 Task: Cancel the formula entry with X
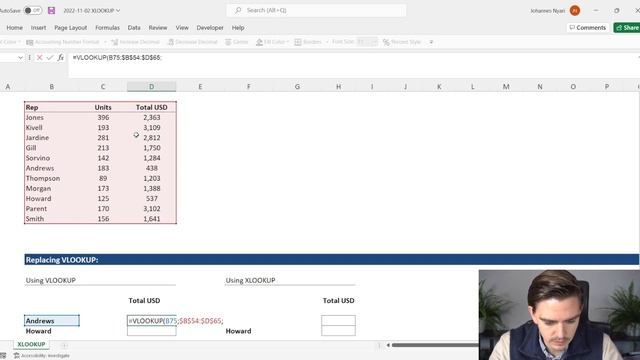[x=40, y=58]
